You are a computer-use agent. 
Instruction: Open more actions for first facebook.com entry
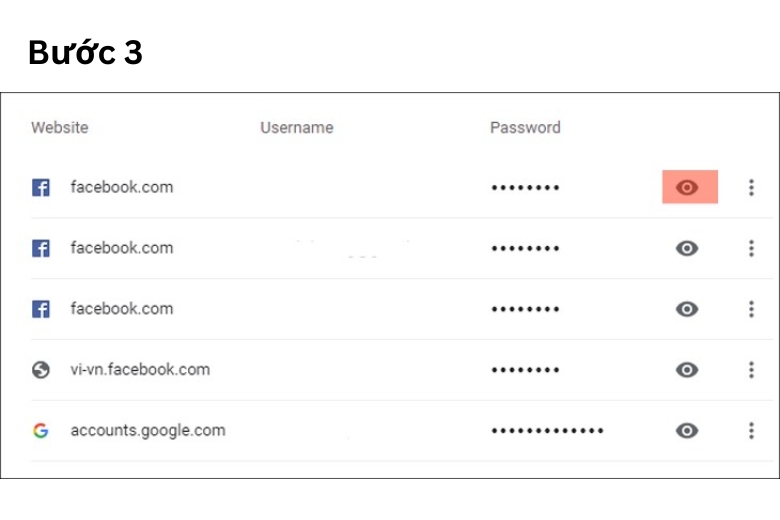(751, 188)
